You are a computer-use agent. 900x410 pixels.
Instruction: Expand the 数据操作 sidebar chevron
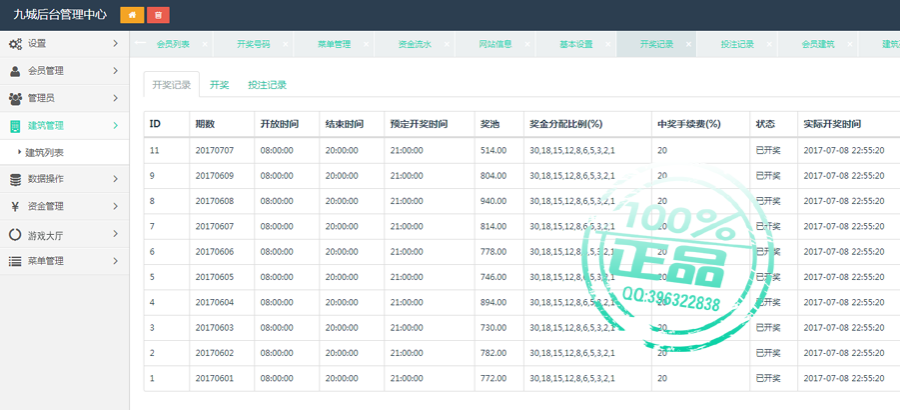115,179
